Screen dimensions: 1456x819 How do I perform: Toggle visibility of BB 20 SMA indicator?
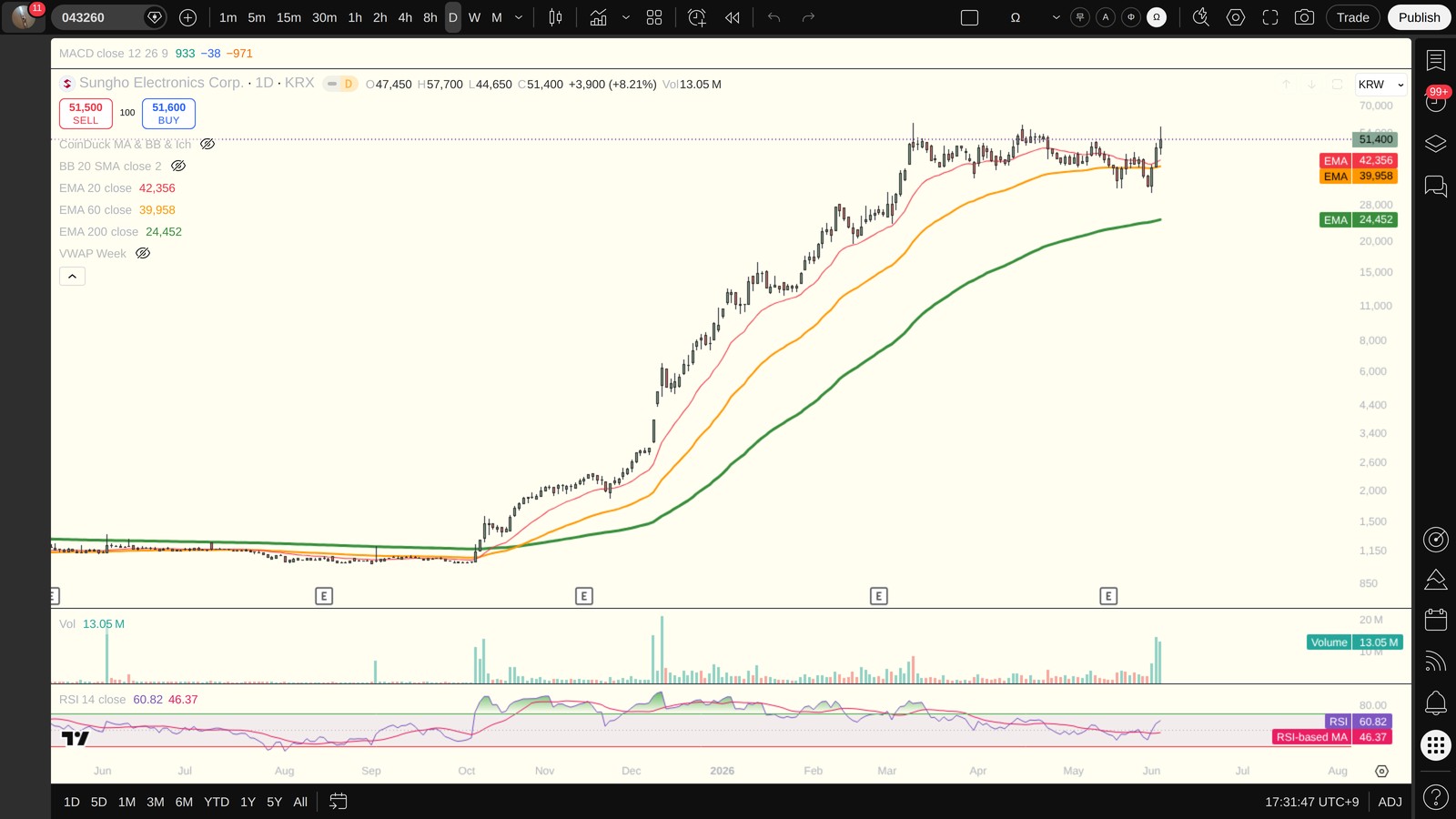178,167
